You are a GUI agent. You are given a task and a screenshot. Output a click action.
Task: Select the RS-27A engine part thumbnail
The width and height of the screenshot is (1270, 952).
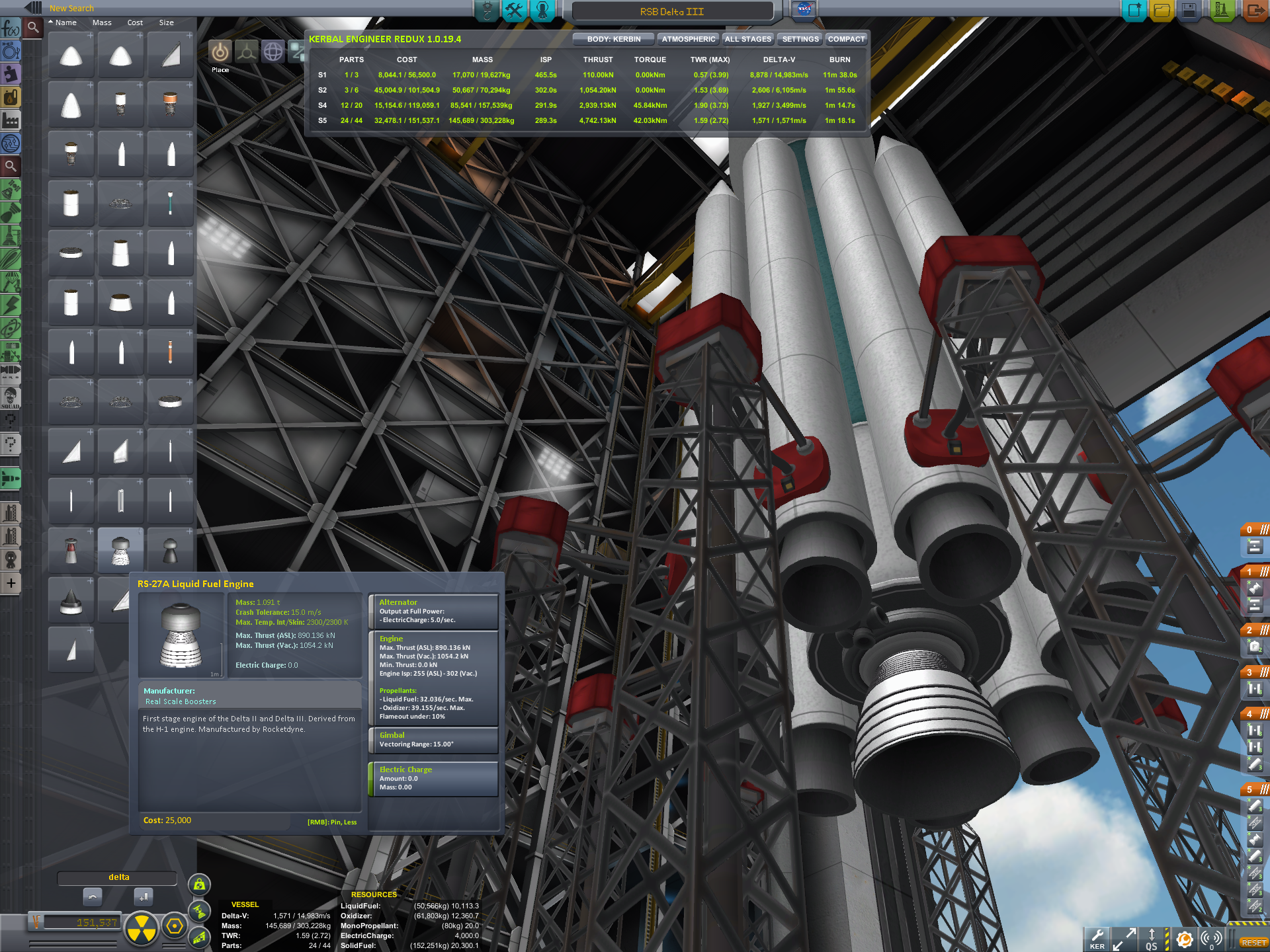(x=120, y=551)
